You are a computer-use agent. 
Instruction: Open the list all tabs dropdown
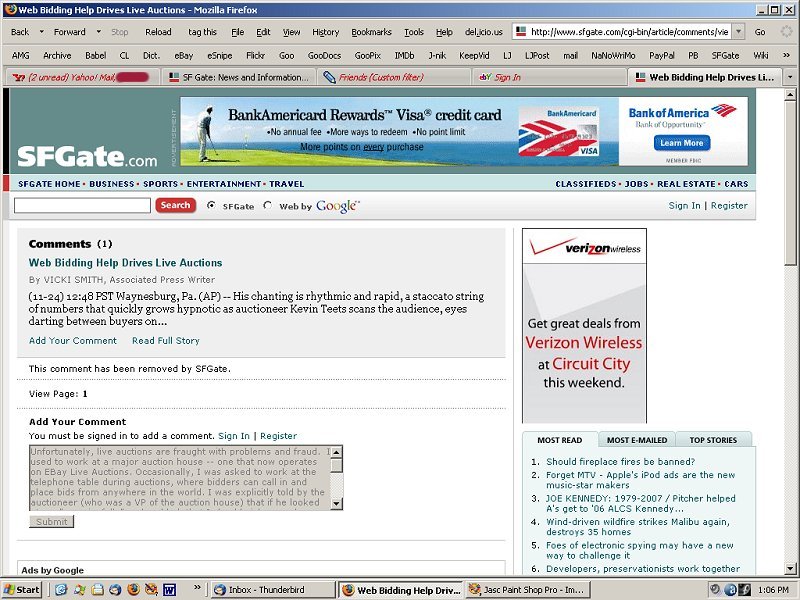tap(790, 77)
